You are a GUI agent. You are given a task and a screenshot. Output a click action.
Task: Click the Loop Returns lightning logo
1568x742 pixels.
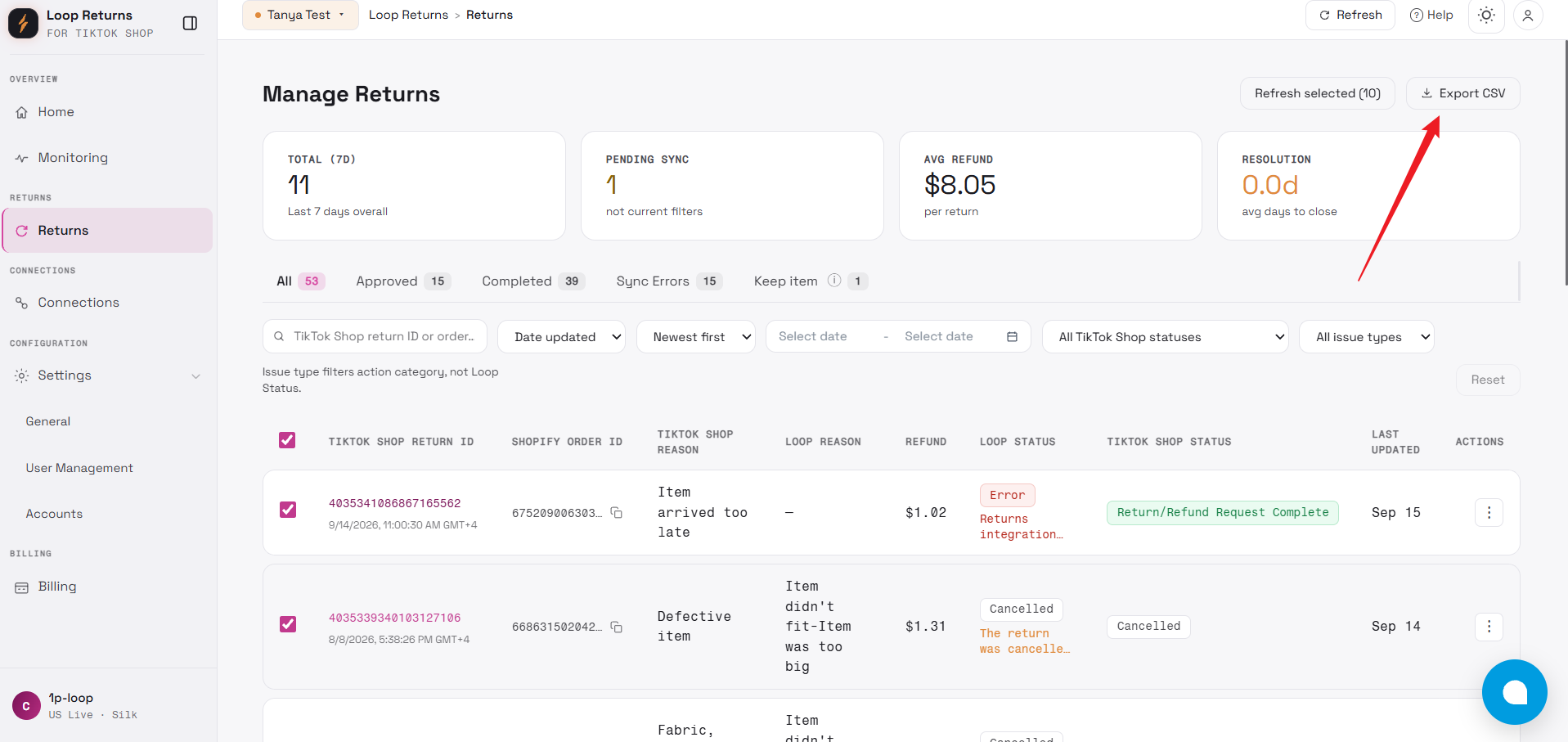[23, 23]
